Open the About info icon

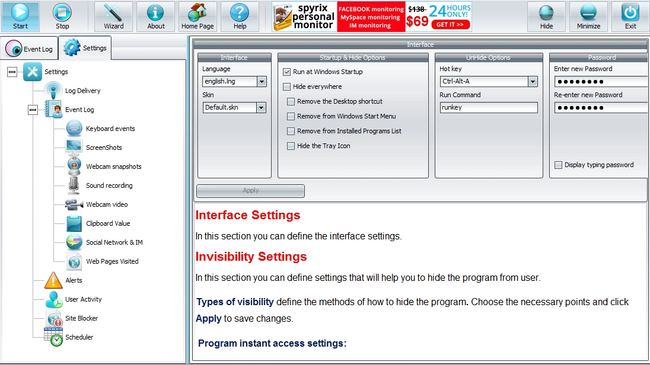point(155,17)
